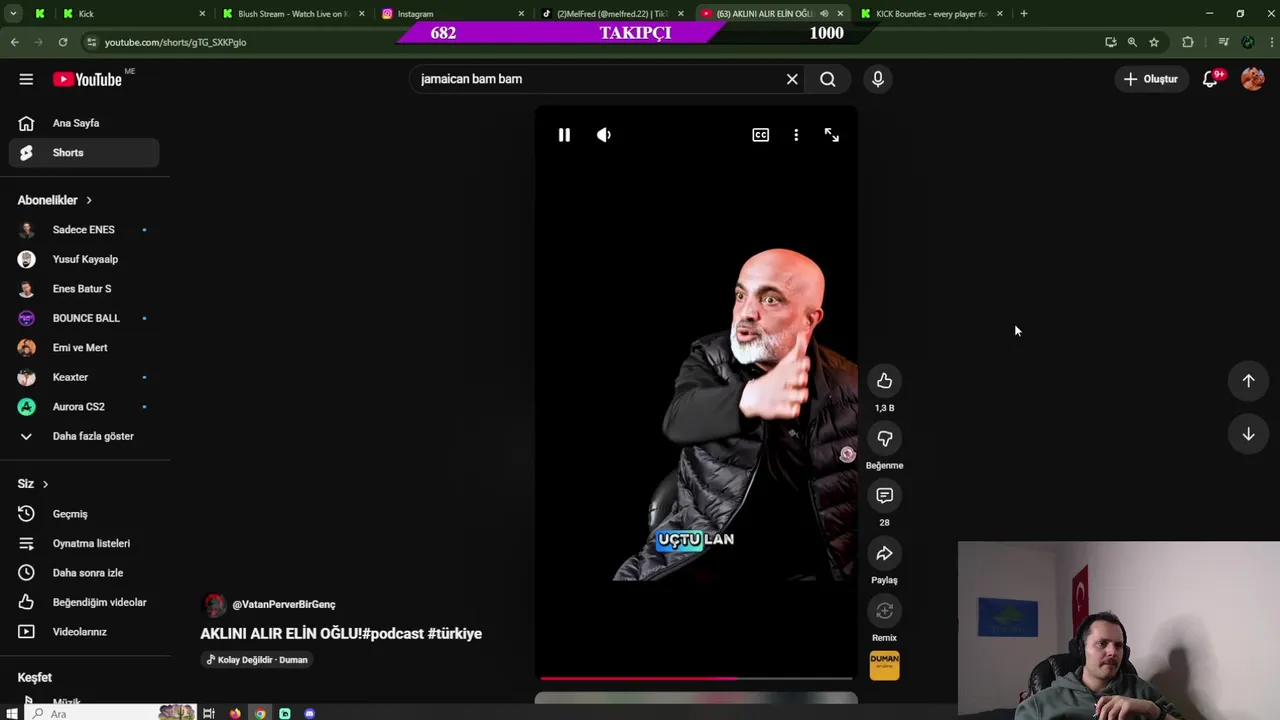Open the Enes Batur S channel
The image size is (1280, 720).
85,289
